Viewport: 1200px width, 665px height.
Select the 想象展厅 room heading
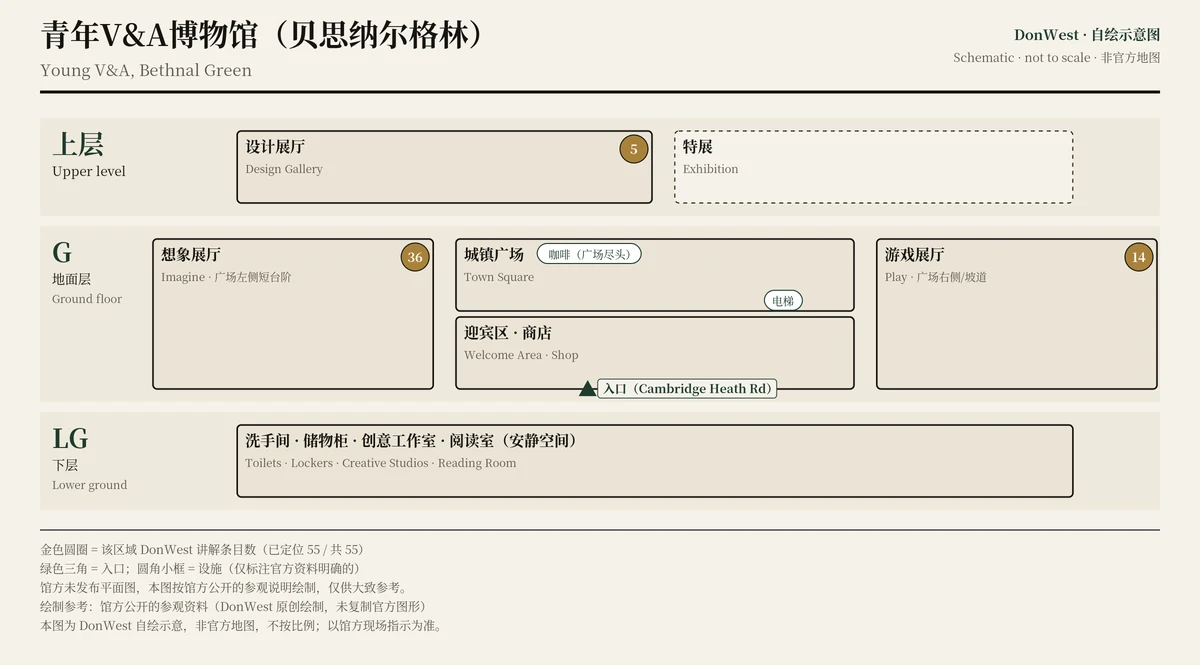(191, 255)
